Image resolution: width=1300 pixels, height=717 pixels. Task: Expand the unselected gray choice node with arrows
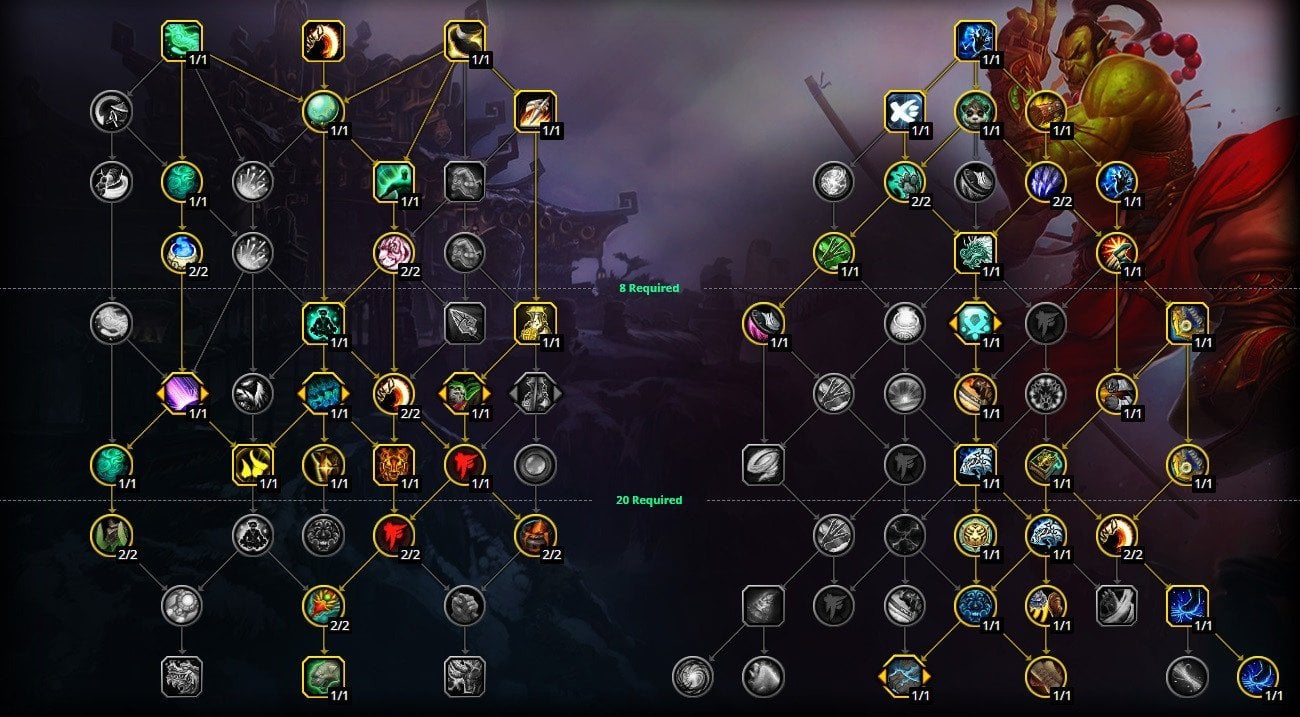click(535, 393)
